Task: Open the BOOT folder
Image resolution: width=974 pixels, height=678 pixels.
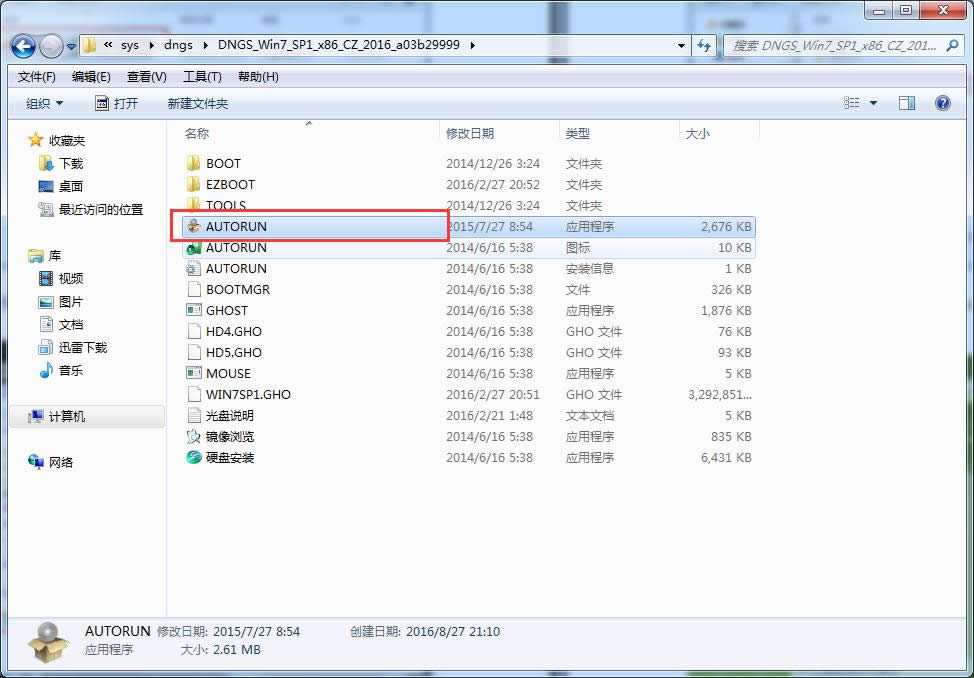Action: pyautogui.click(x=222, y=164)
